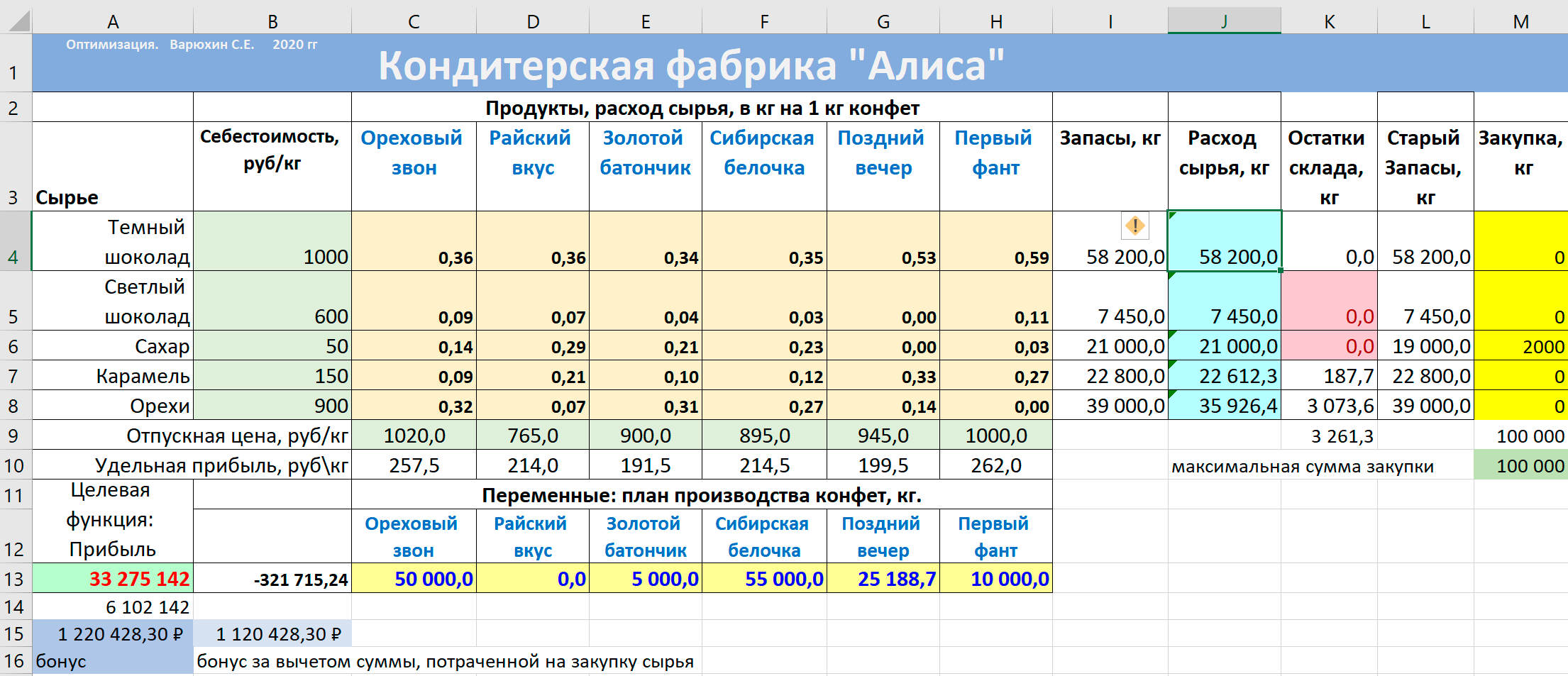Click the 'максимальная сумма закупки' label
Screen dimensions: 1568x676
pyautogui.click(x=1302, y=466)
